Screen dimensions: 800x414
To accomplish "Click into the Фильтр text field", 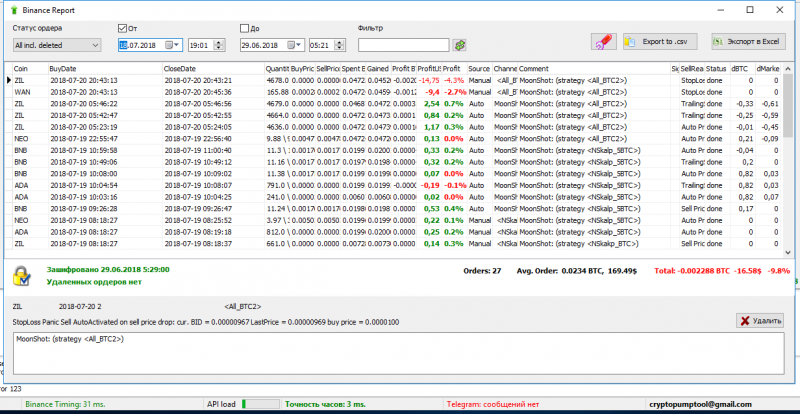I will [x=404, y=45].
